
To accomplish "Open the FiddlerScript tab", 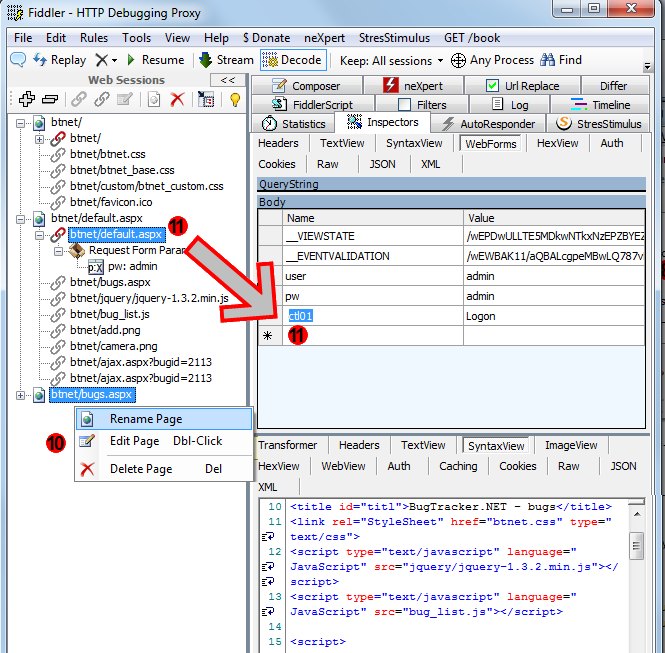I will click(x=313, y=104).
